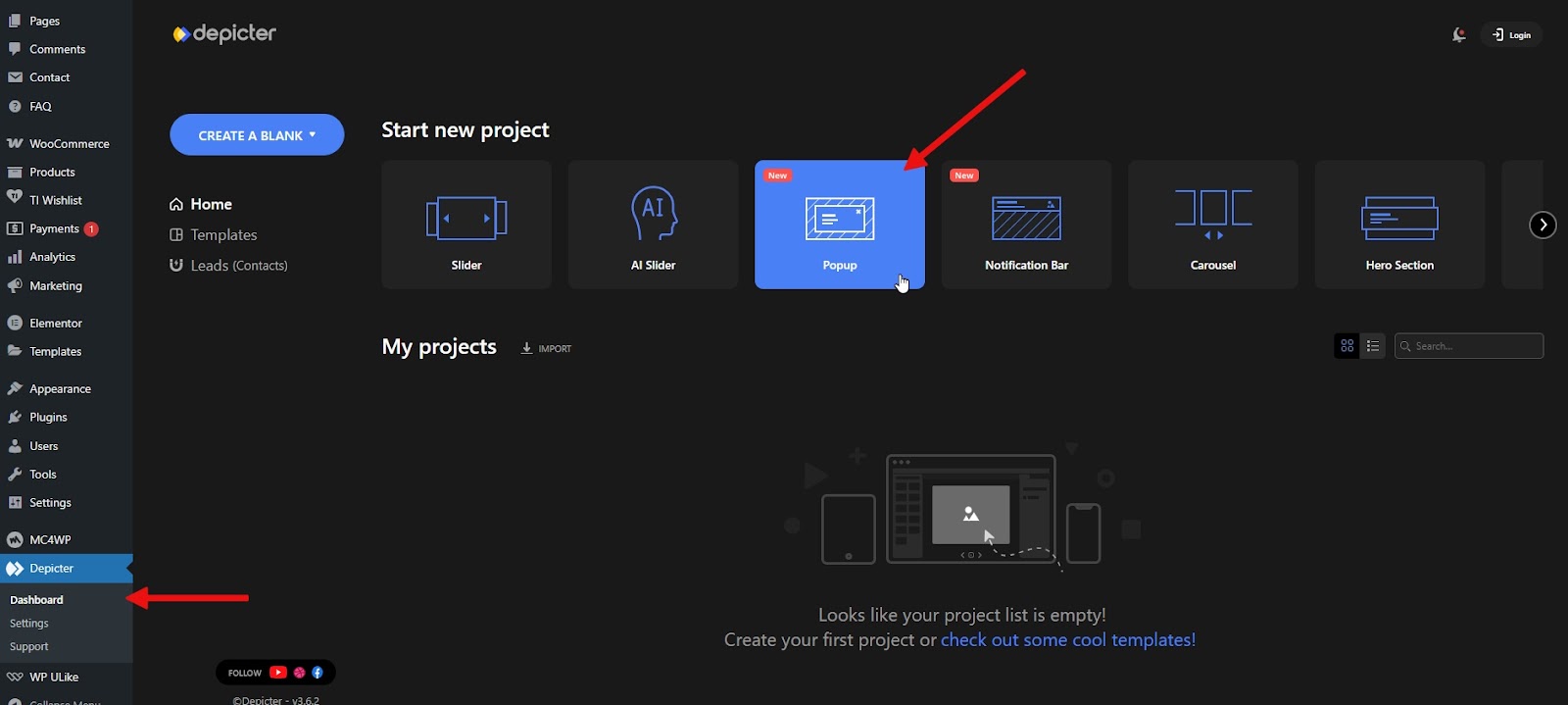Select the Slider project type icon

tap(466, 219)
